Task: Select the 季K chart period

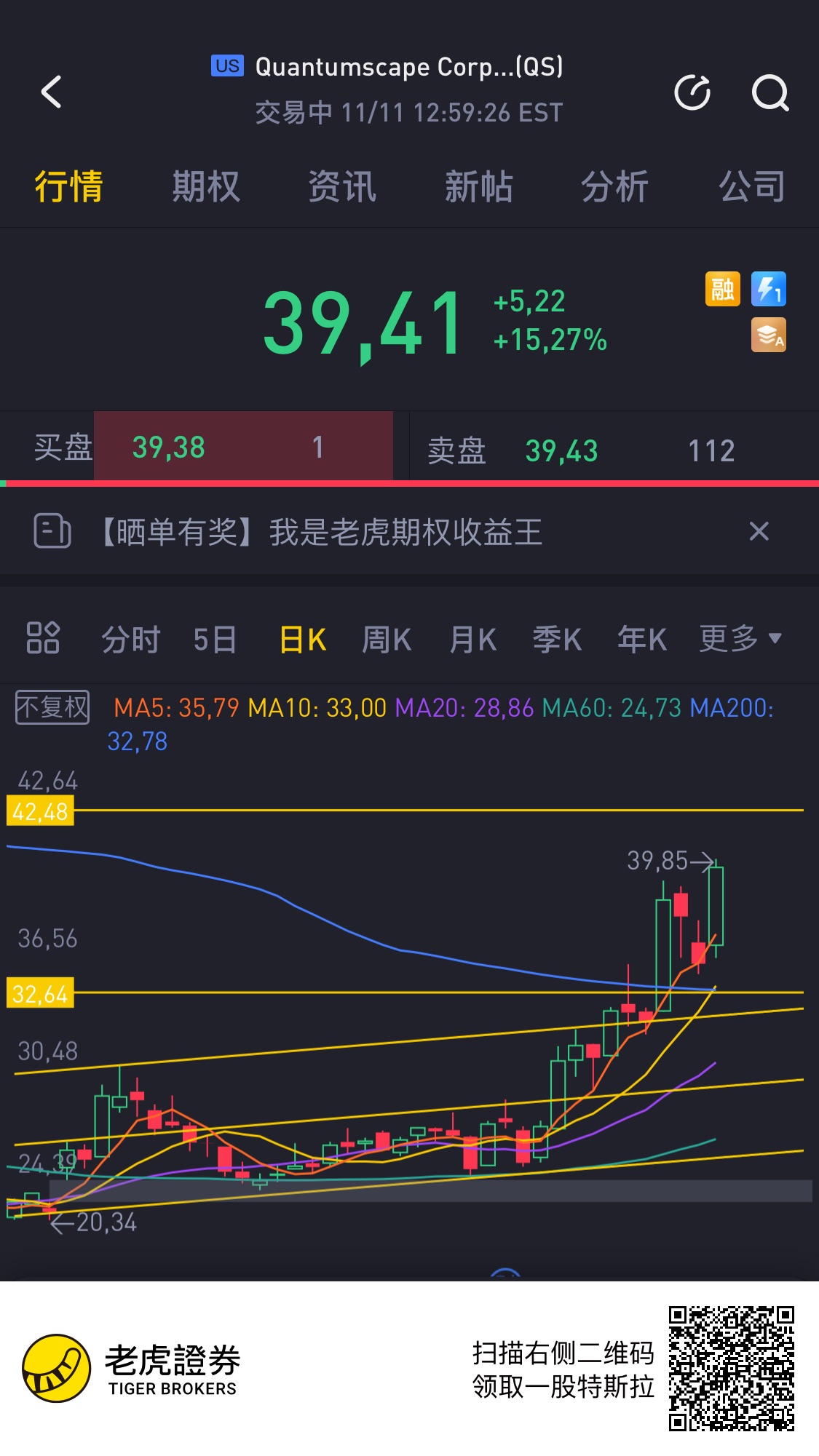Action: point(557,640)
